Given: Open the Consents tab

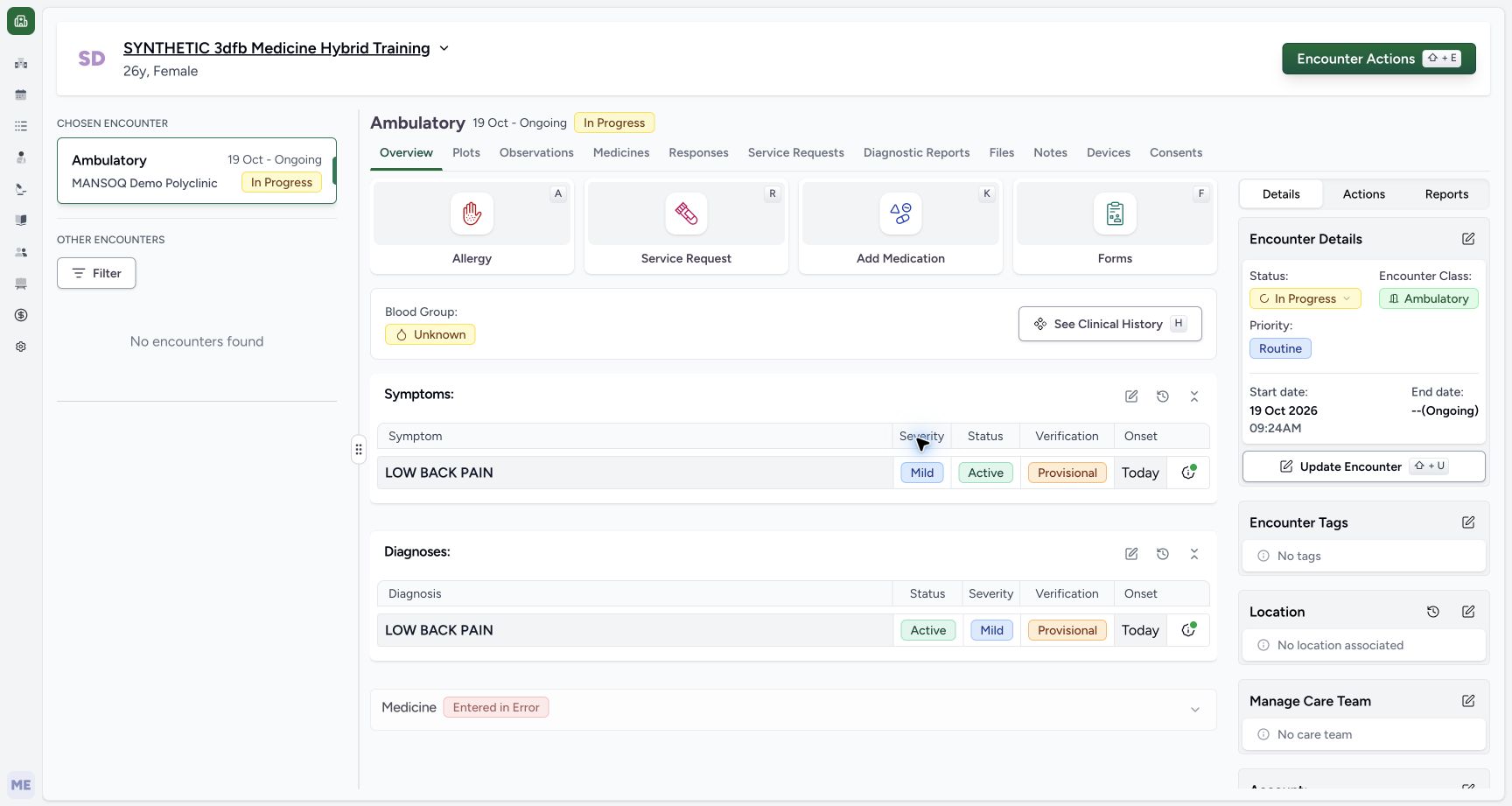Looking at the screenshot, I should 1176,152.
